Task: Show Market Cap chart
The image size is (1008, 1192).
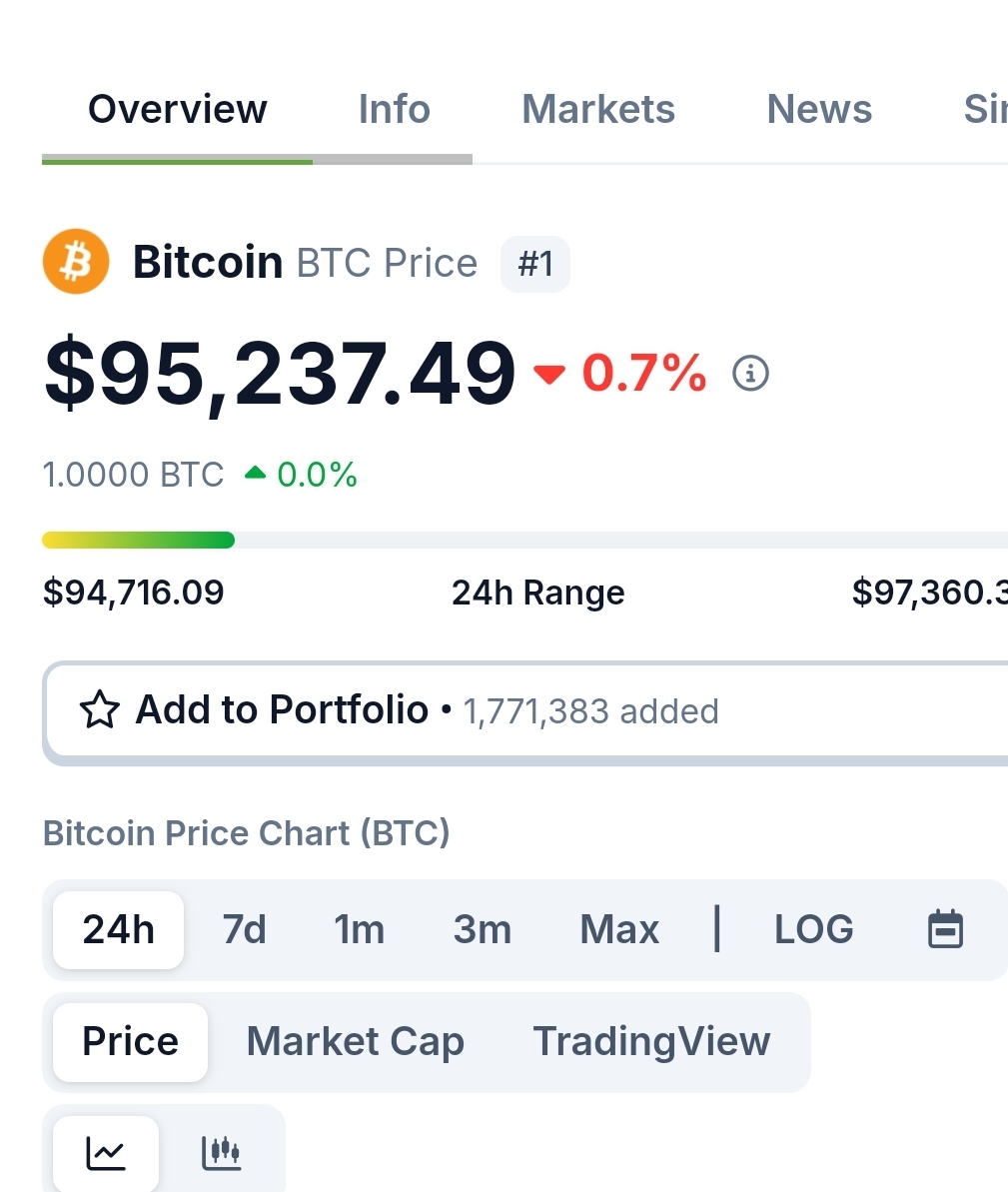Action: coord(355,1041)
